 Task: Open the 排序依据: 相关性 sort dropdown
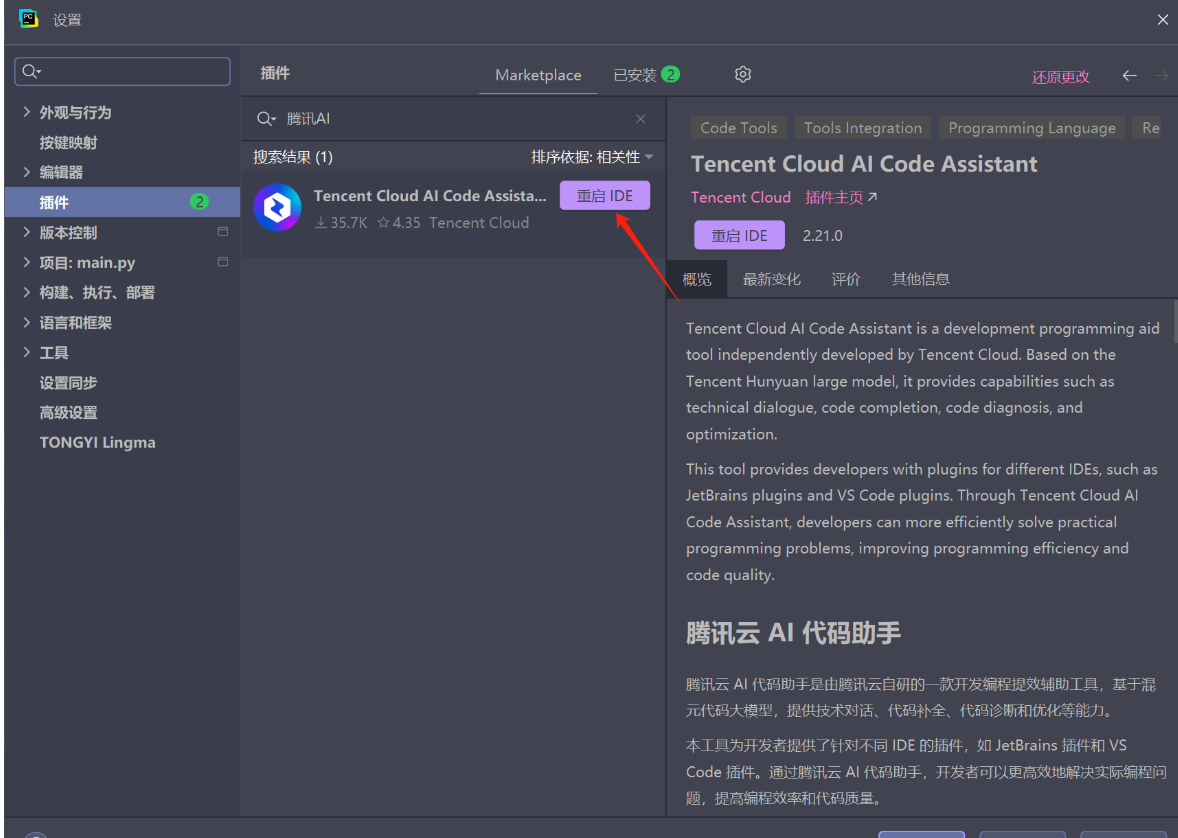point(592,157)
